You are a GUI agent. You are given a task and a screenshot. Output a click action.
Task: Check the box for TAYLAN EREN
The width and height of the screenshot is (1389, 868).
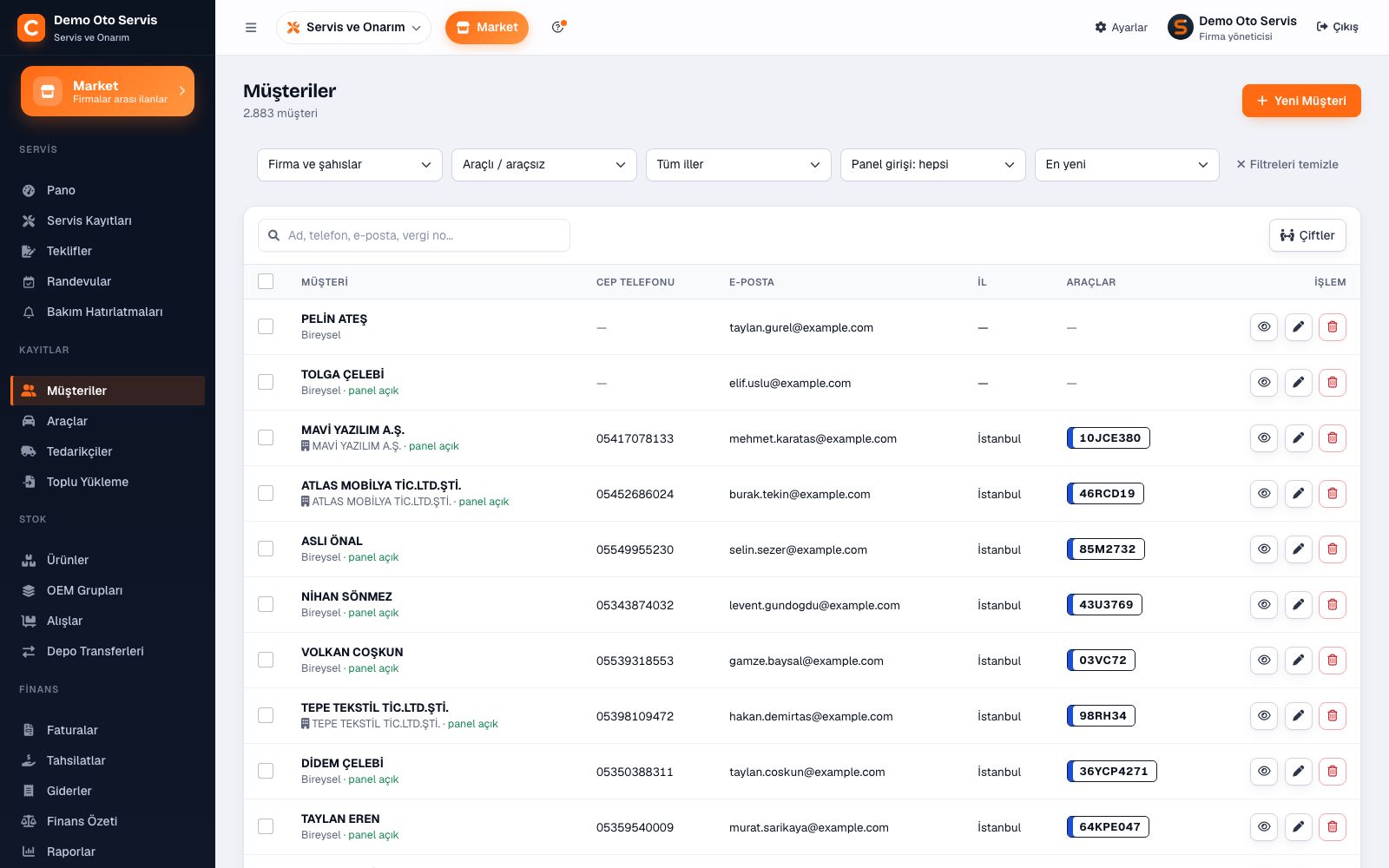tap(266, 826)
